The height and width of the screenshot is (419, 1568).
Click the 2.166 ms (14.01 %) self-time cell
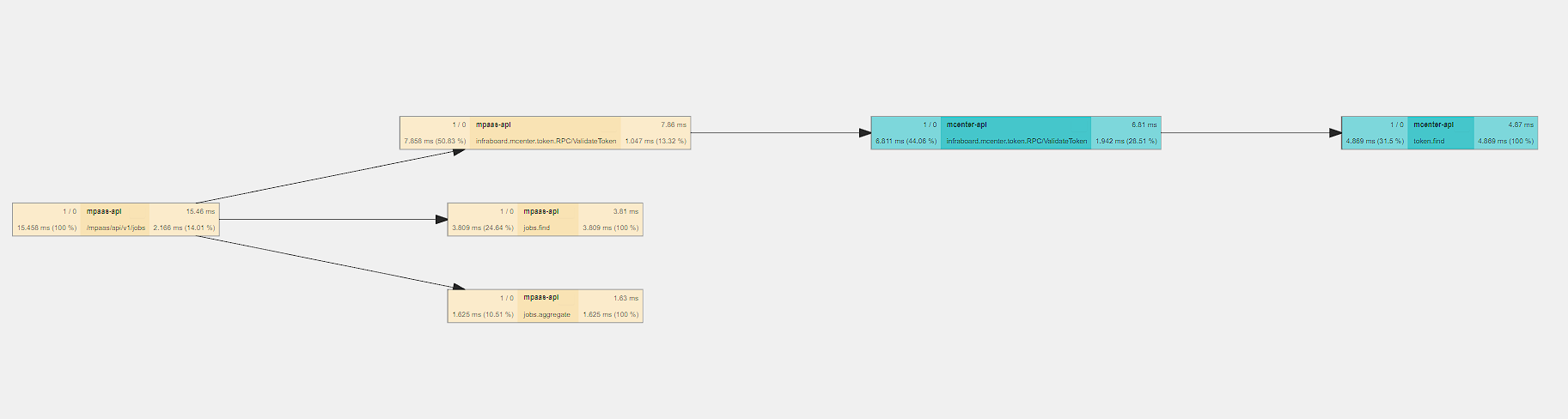tap(184, 228)
